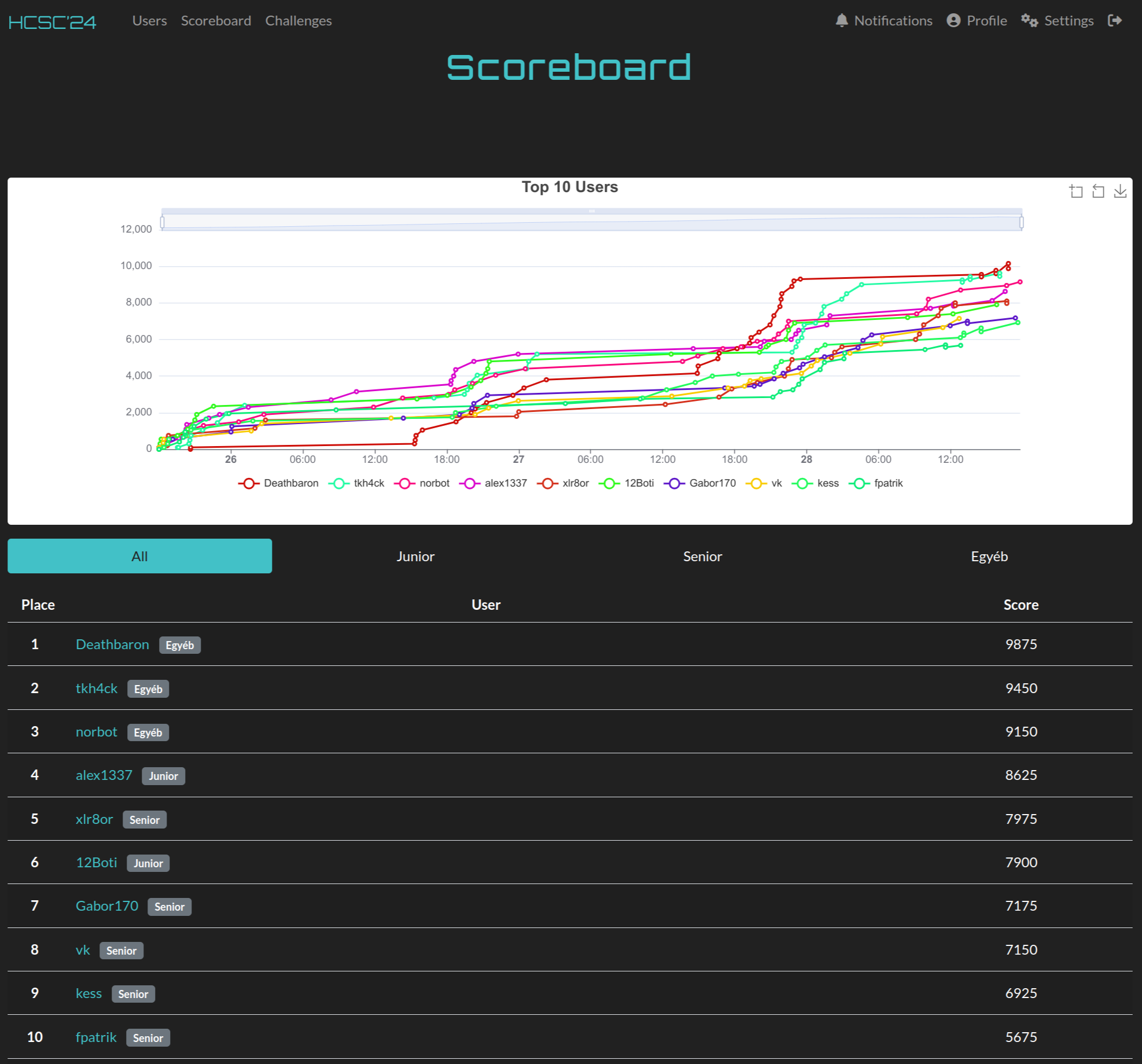Open the Challenges nav menu
Image resolution: width=1142 pixels, height=1064 pixels.
299,21
